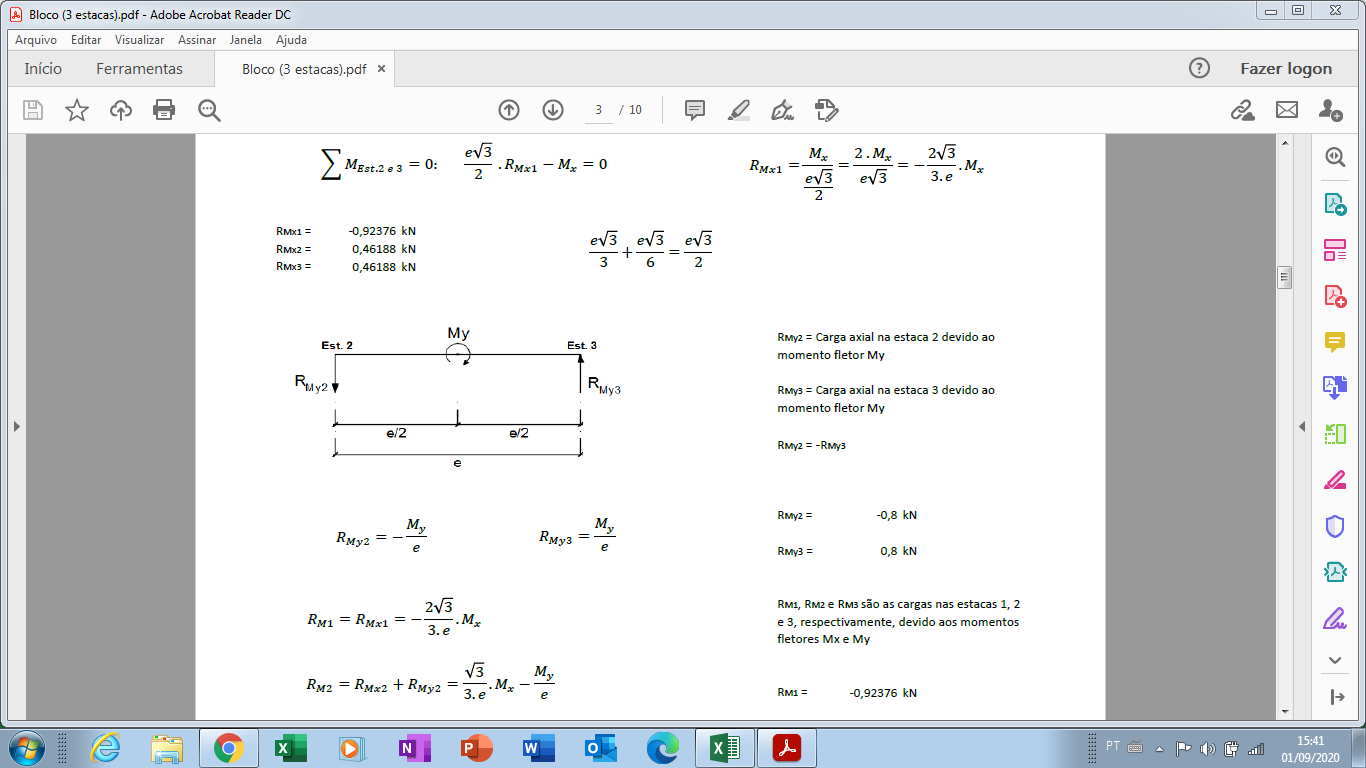Show hidden system tray icons

[1159, 748]
